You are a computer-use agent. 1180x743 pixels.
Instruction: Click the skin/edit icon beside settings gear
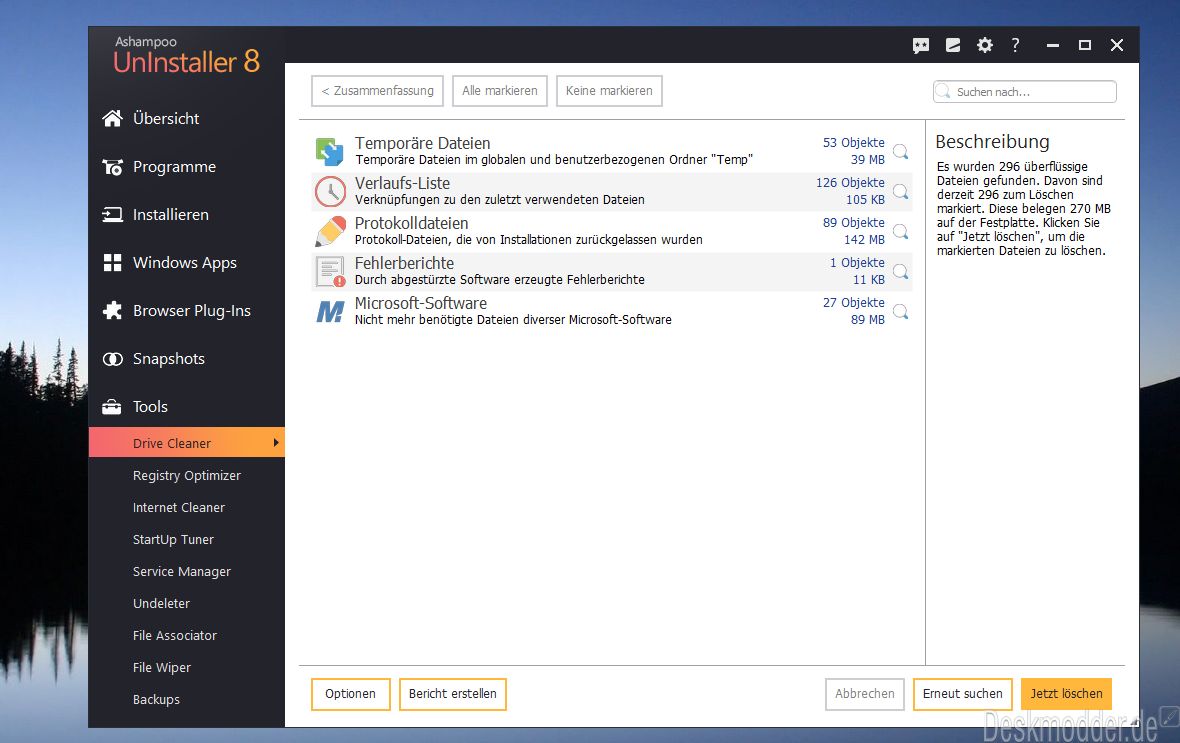pos(953,45)
